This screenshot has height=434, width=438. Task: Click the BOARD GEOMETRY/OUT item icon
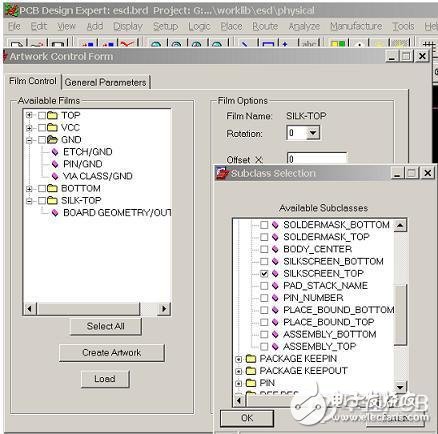point(55,213)
